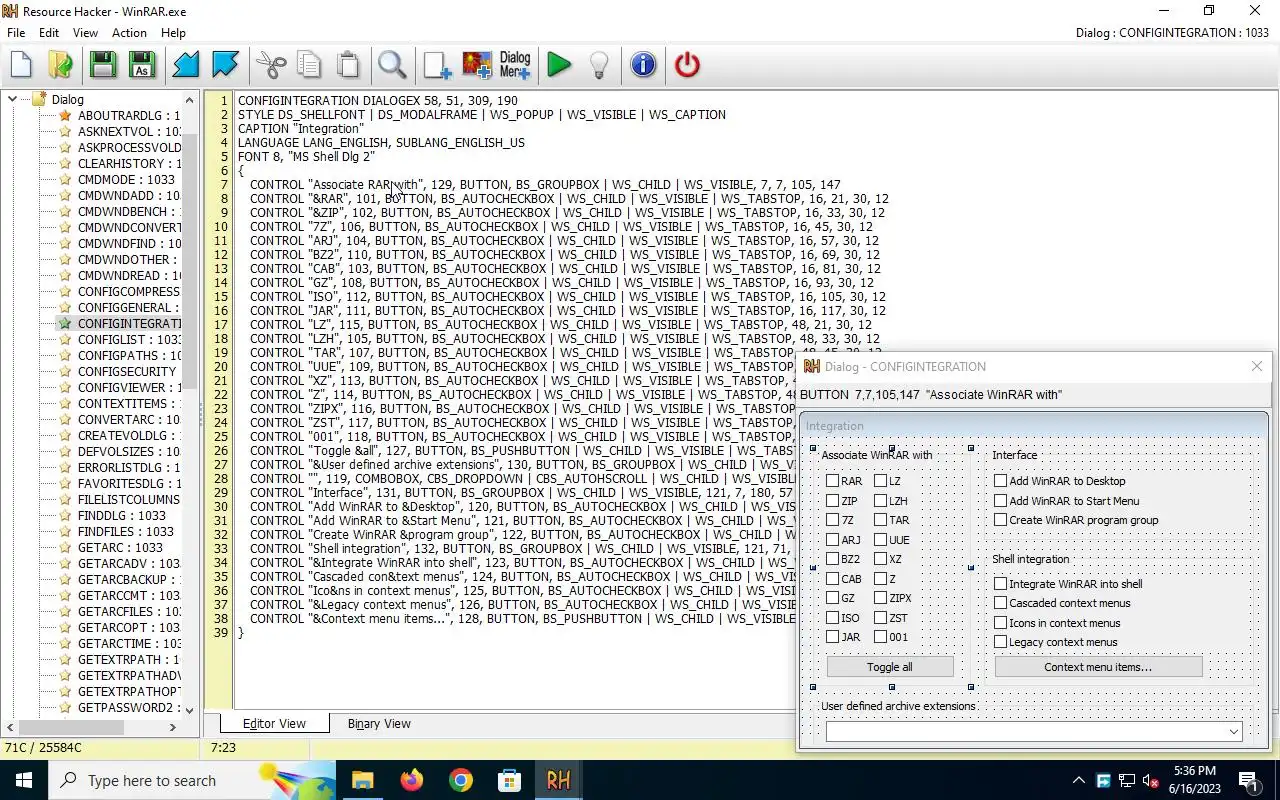The height and width of the screenshot is (800, 1280).
Task: Open the notification center icon
Action: (1248, 780)
